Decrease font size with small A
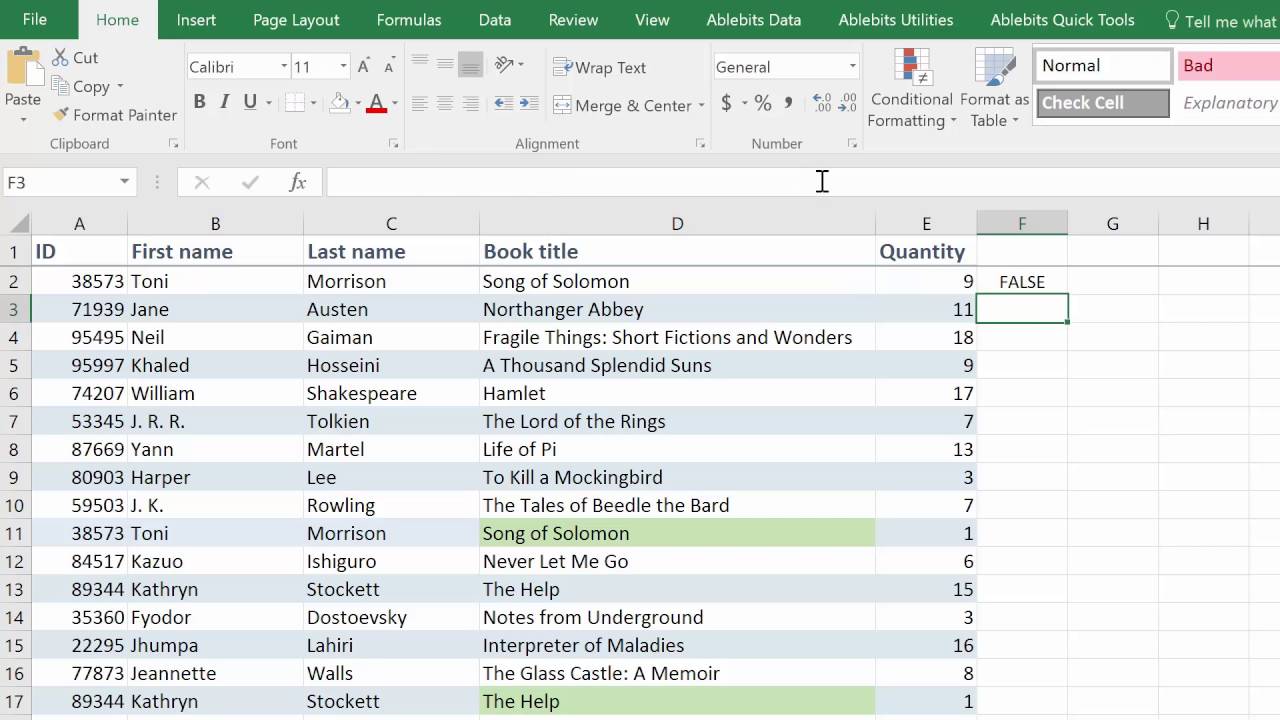Screen dimensions: 1280x720 [387, 67]
